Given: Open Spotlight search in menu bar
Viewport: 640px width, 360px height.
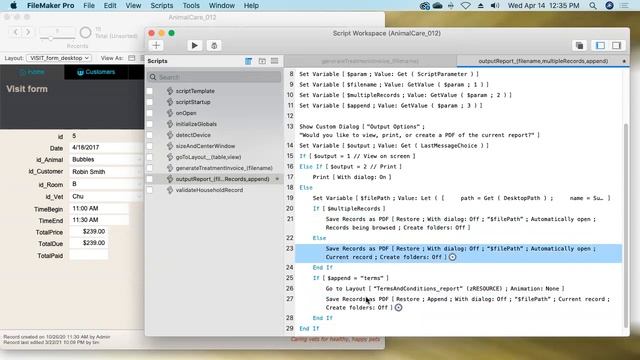Looking at the screenshot, I should tap(593, 6).
